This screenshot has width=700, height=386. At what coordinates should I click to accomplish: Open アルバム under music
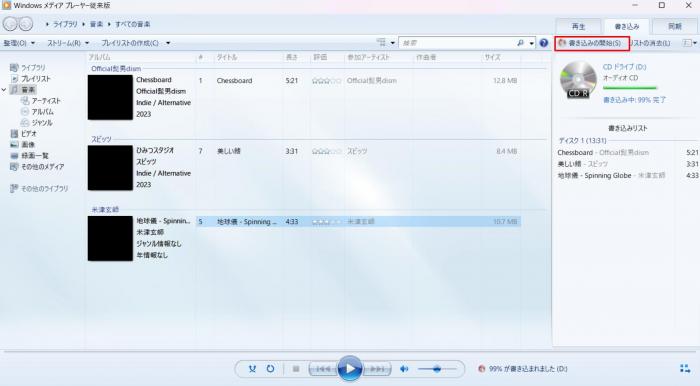click(x=42, y=112)
